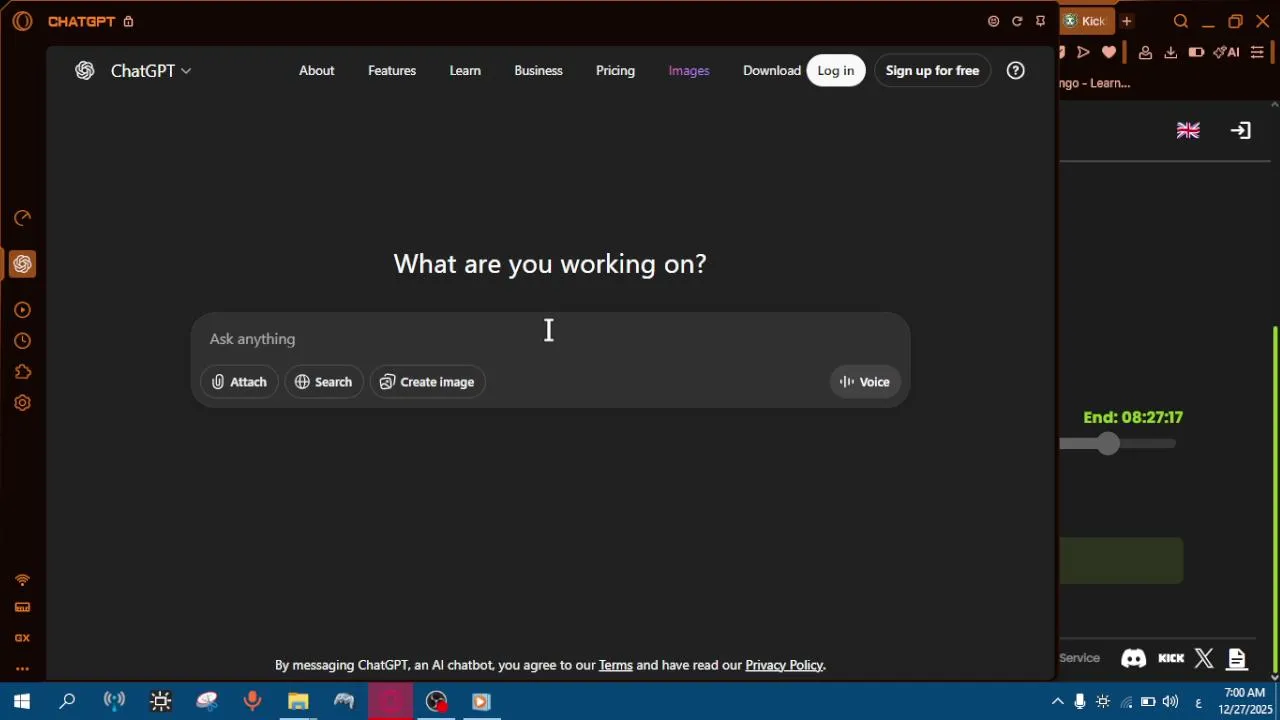The height and width of the screenshot is (720, 1280).
Task: Open the History clock sidebar icon
Action: click(x=22, y=341)
